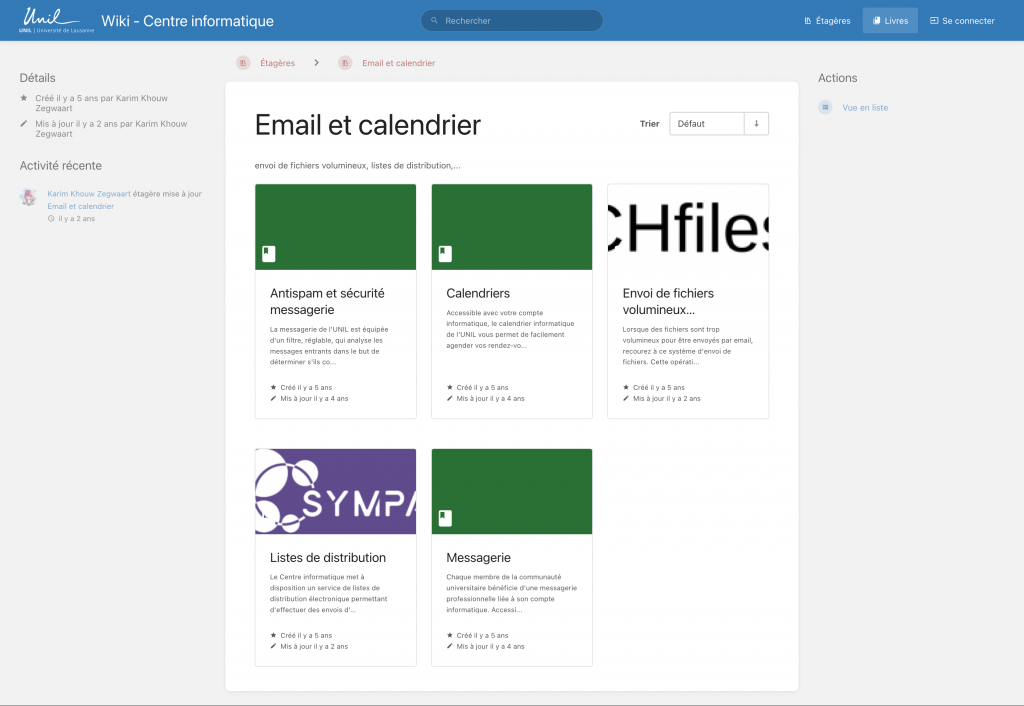Click Karim Khouw Zegwaart's avatar

[x=28, y=197]
